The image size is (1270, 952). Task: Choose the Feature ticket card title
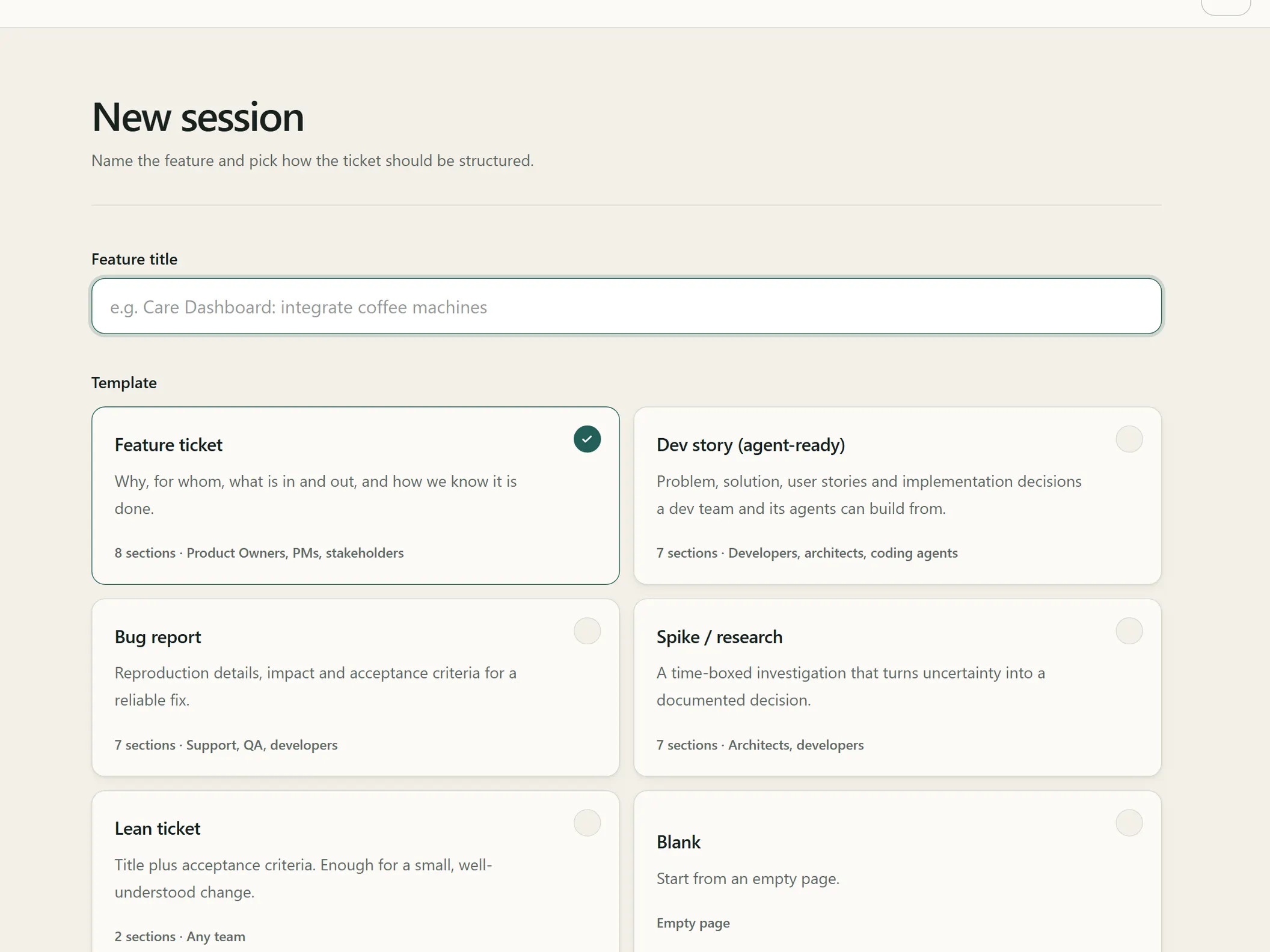pyautogui.click(x=168, y=445)
